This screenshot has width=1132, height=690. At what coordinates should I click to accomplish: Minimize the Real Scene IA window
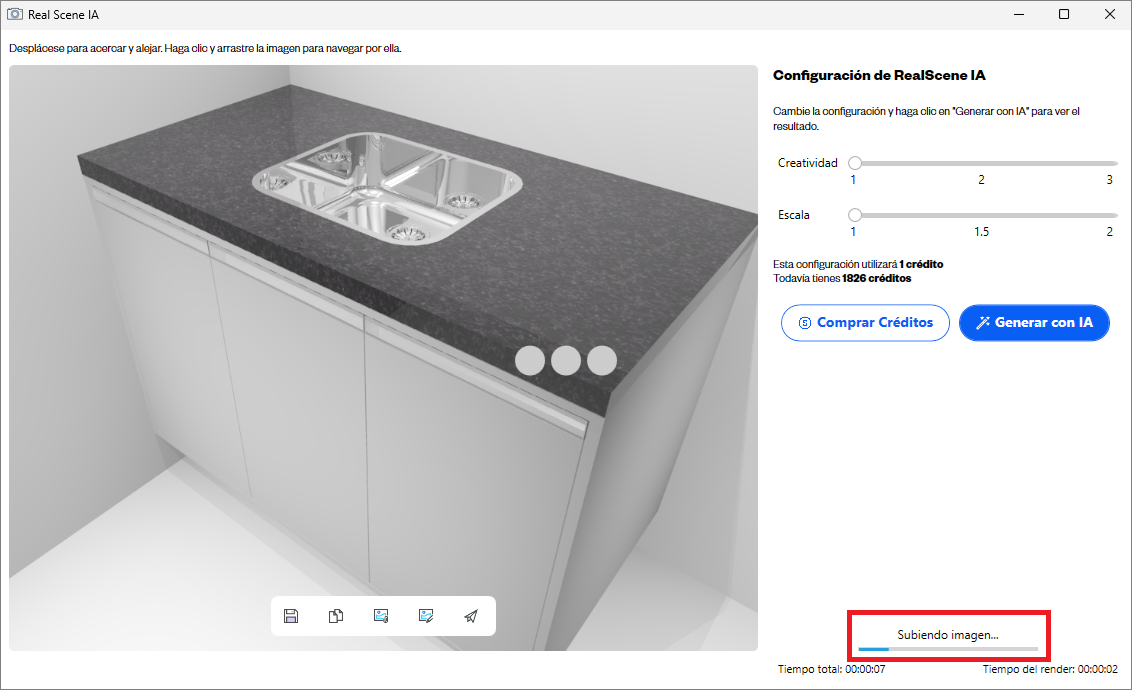(1019, 14)
